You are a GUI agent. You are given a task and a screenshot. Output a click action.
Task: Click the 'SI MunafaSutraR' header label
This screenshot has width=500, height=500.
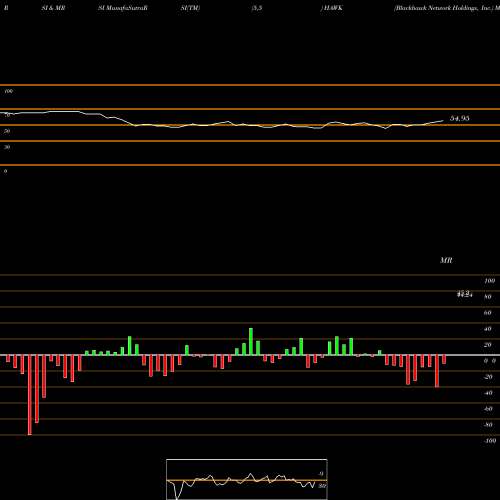[123, 8]
